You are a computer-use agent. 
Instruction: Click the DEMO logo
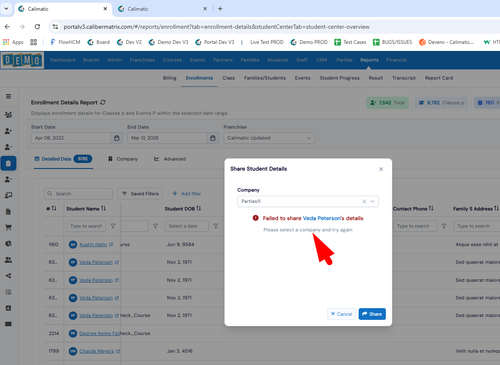click(x=22, y=60)
